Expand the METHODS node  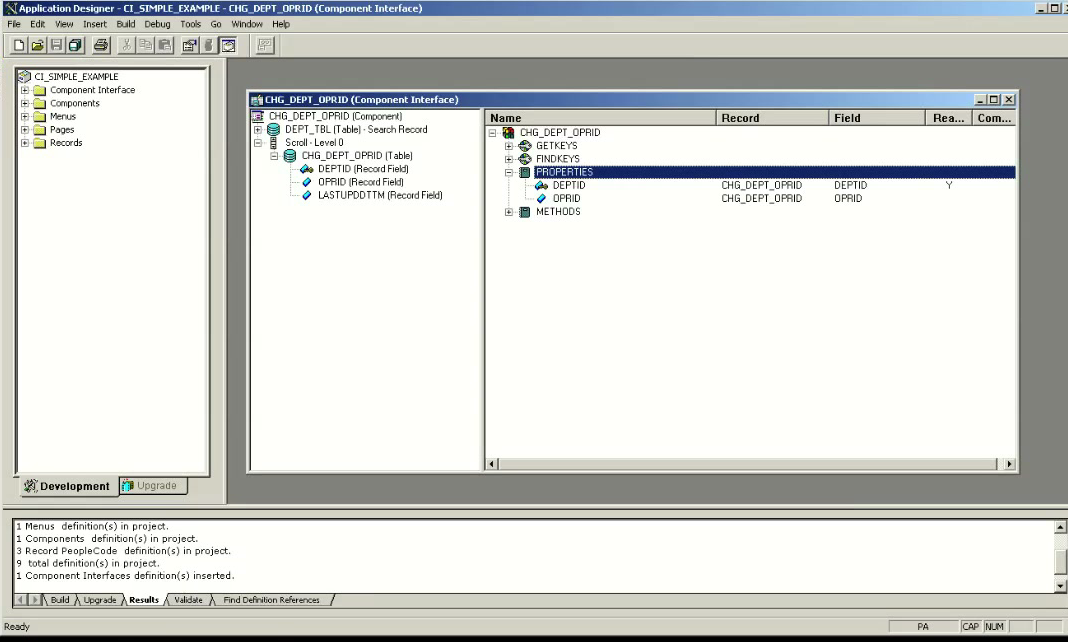coord(509,212)
